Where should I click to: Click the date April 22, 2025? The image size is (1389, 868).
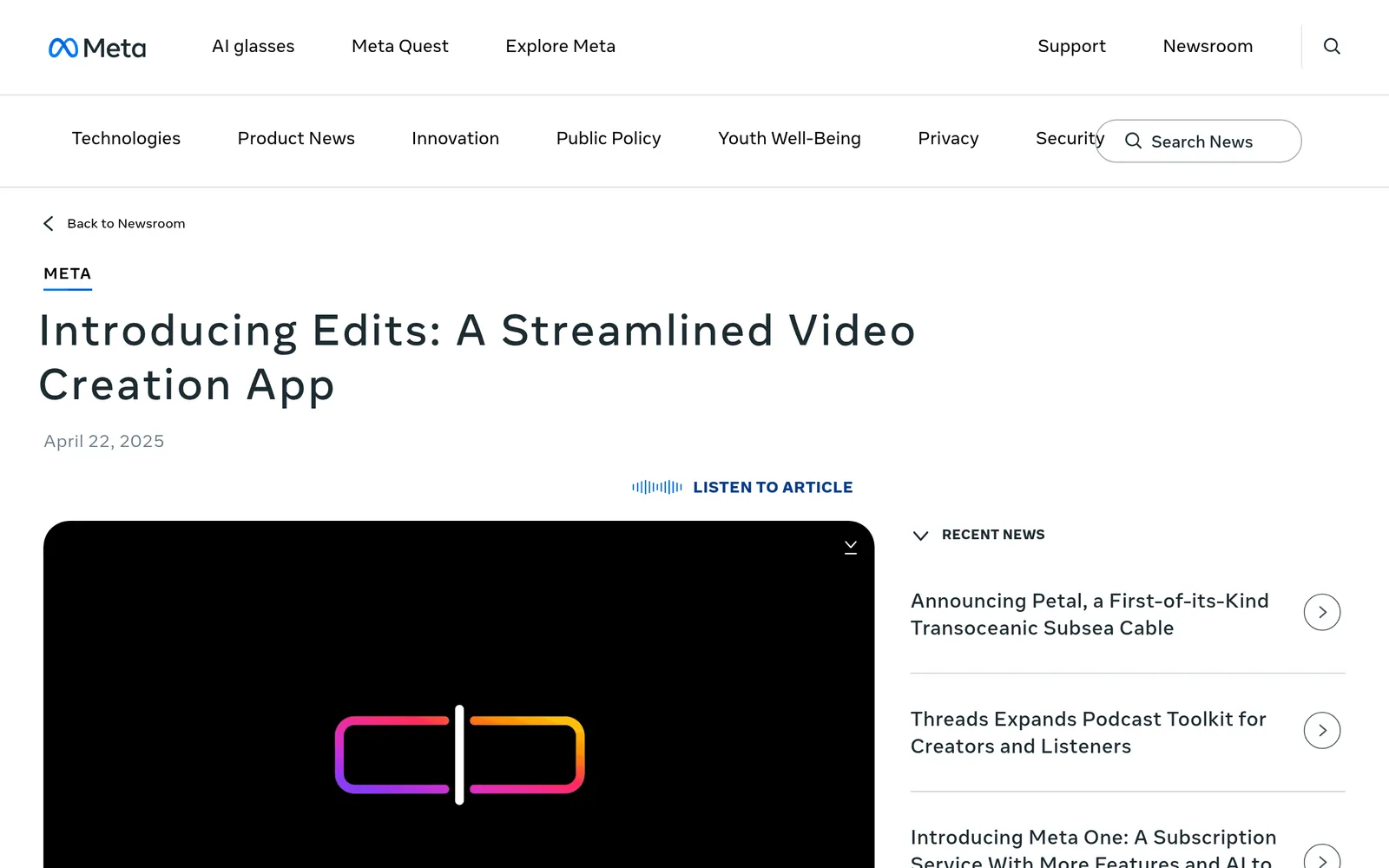point(104,441)
